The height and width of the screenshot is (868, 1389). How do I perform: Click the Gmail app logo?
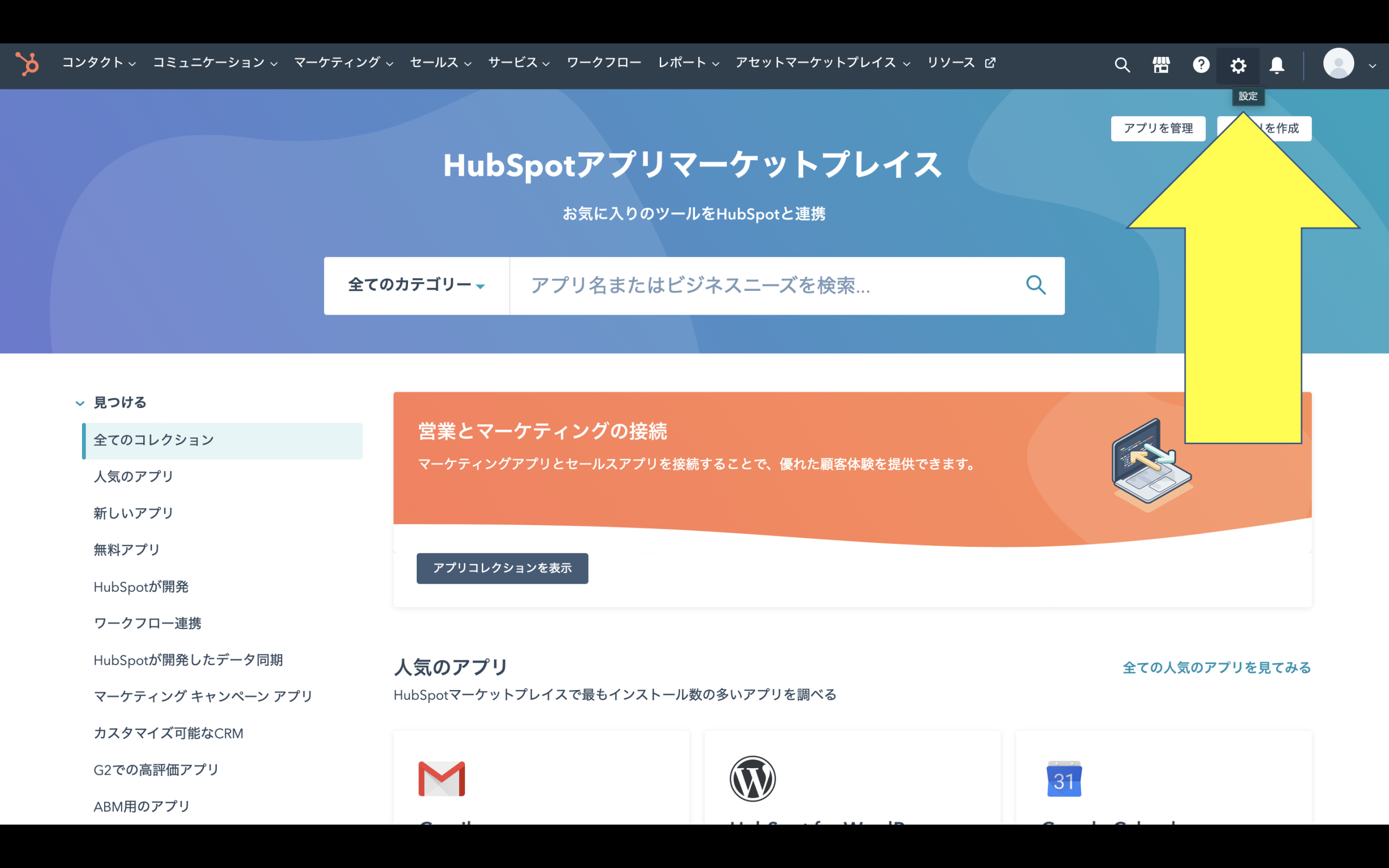click(441, 778)
